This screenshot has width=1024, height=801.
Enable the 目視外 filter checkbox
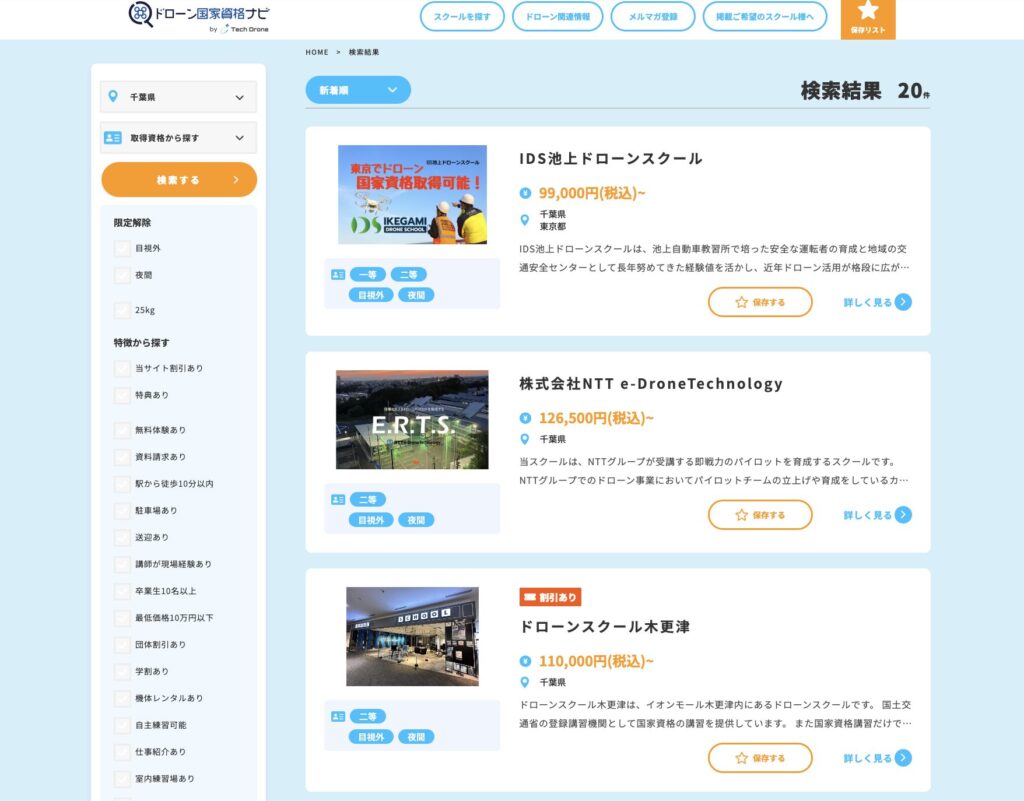point(122,248)
